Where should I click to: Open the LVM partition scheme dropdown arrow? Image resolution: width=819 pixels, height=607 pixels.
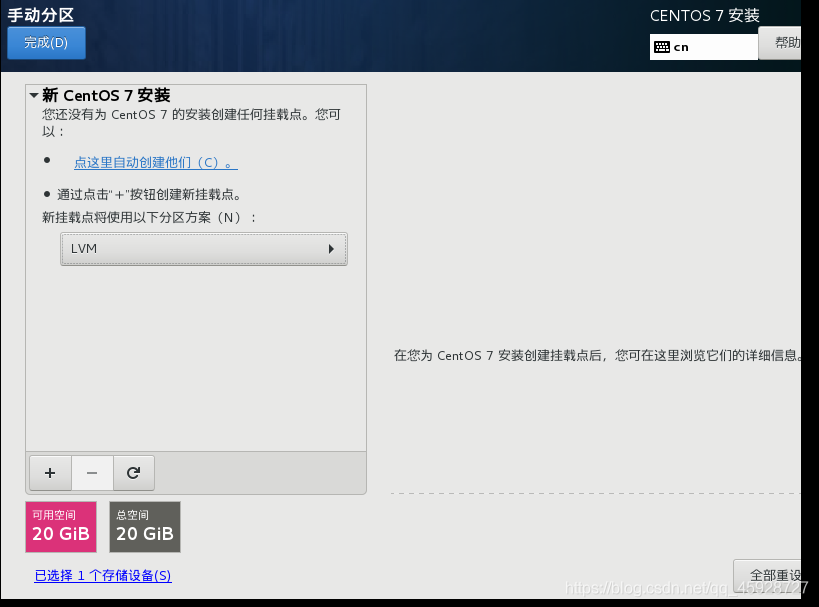click(x=331, y=249)
